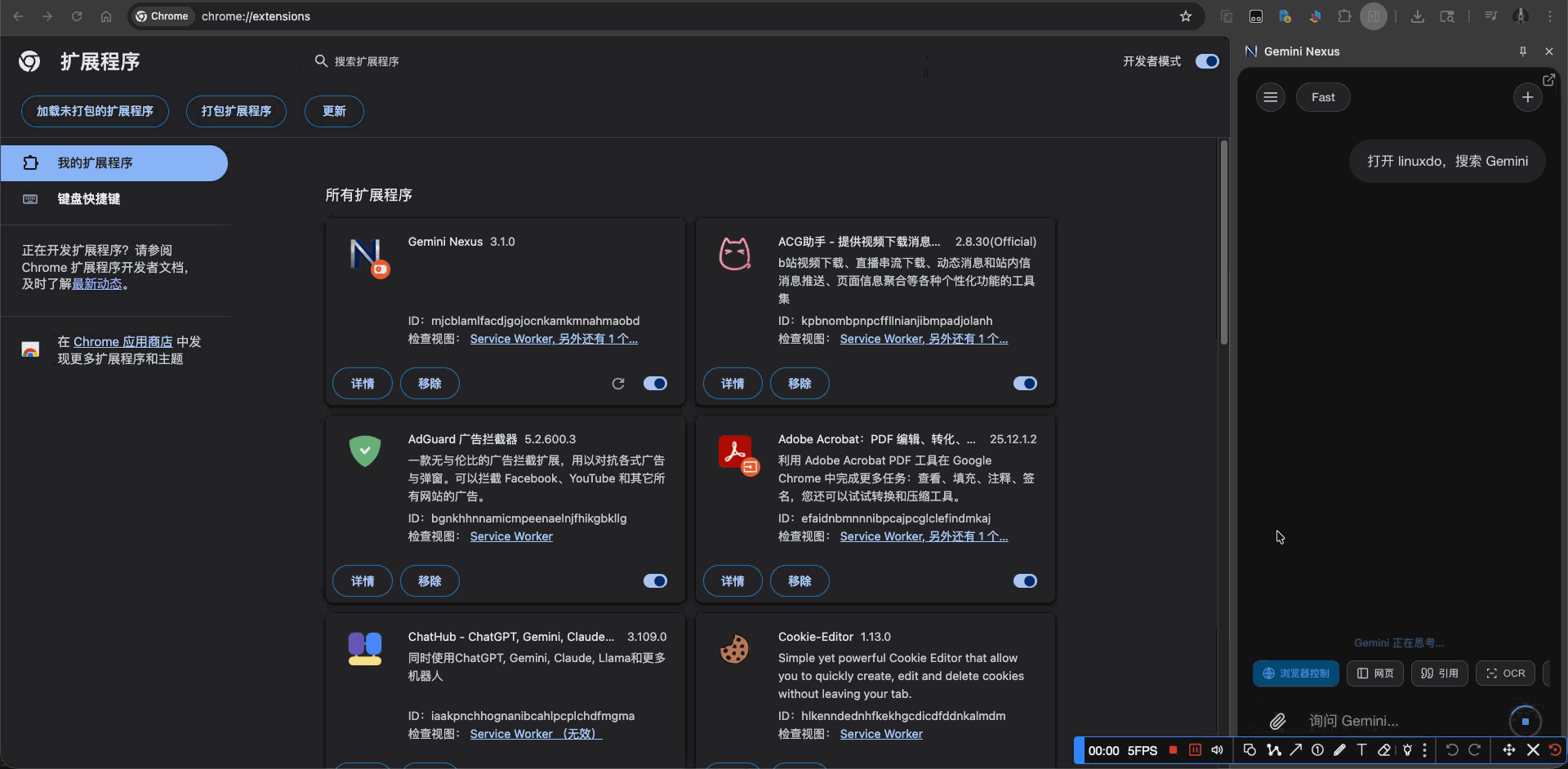Bookmark this page with the star icon
The image size is (1568, 769).
tap(1186, 16)
